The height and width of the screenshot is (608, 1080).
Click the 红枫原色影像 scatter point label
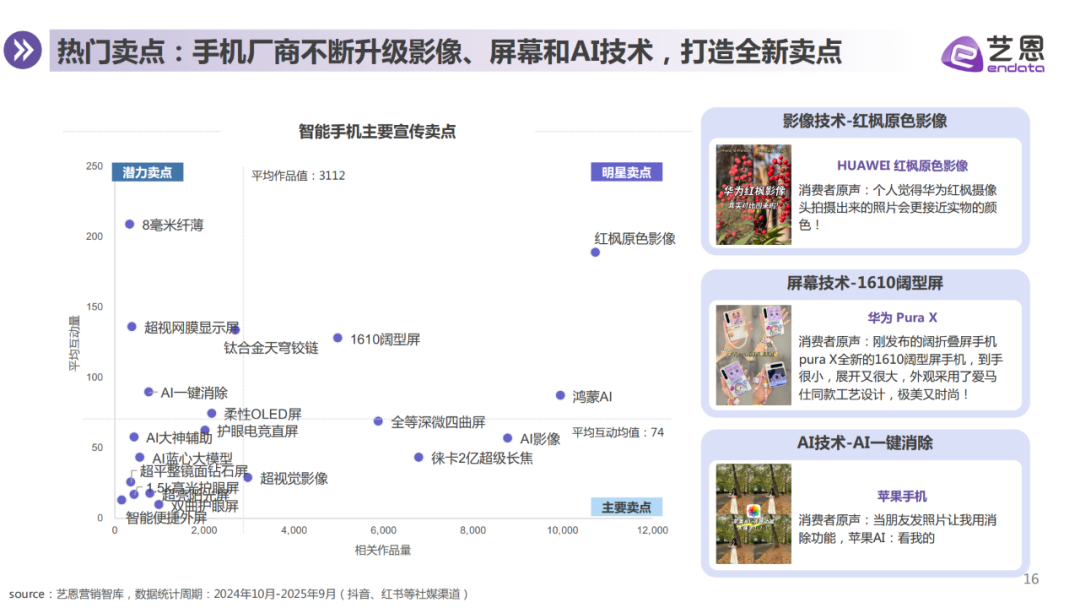pyautogui.click(x=635, y=239)
